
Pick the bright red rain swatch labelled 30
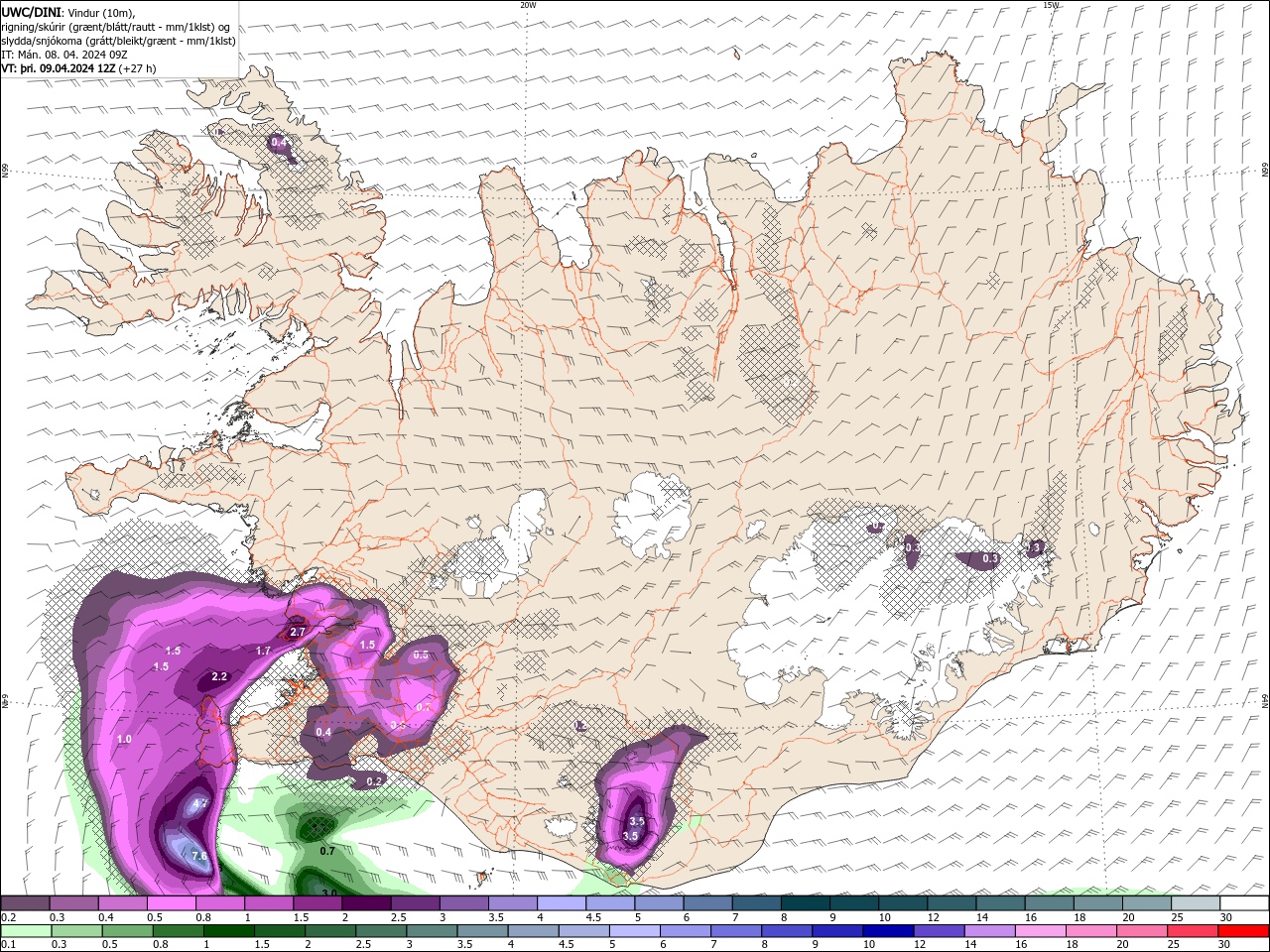(1245, 931)
